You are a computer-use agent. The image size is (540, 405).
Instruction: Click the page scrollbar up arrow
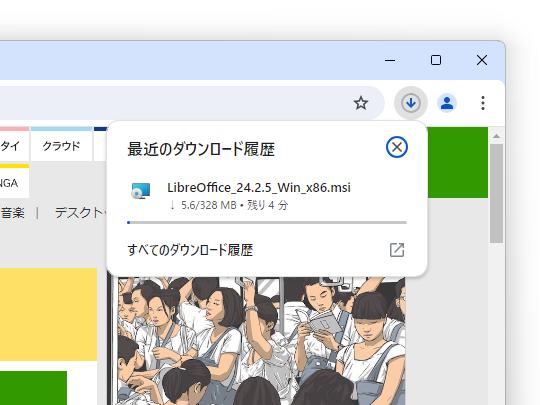[496, 136]
